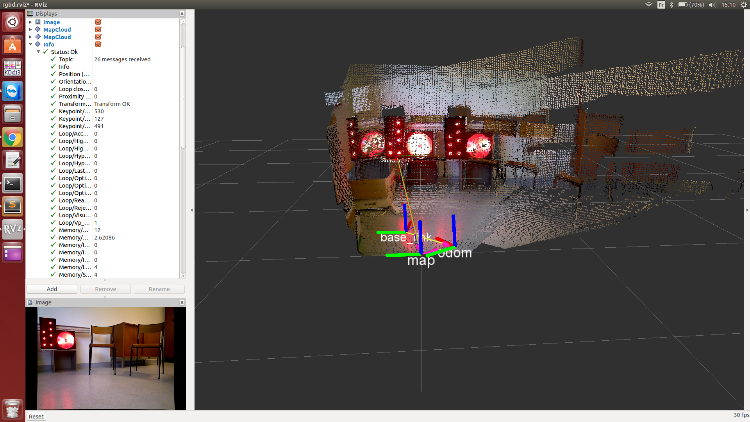
Task: Open the Trash in the launcher
Action: (12, 406)
